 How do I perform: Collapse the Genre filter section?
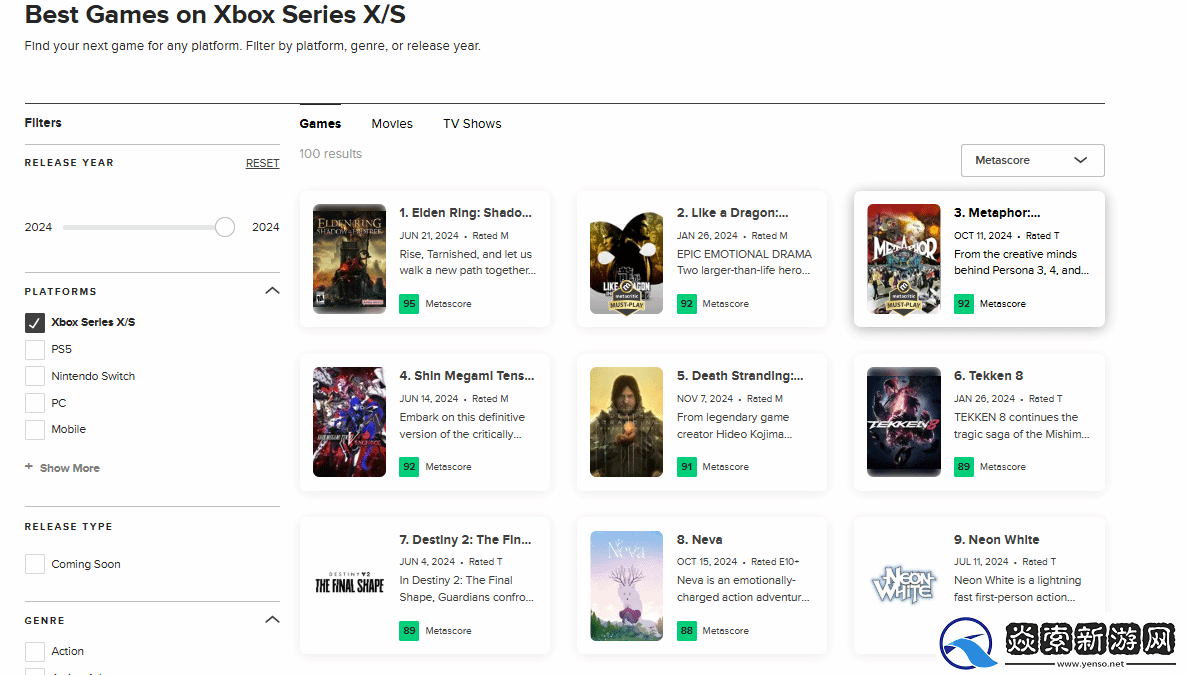point(272,620)
